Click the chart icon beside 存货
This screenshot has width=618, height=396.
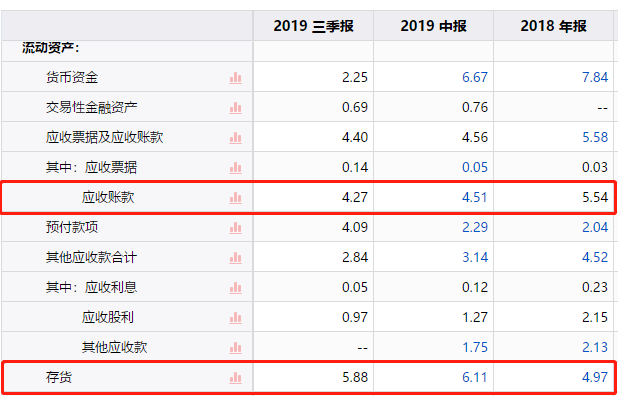pyautogui.click(x=235, y=378)
